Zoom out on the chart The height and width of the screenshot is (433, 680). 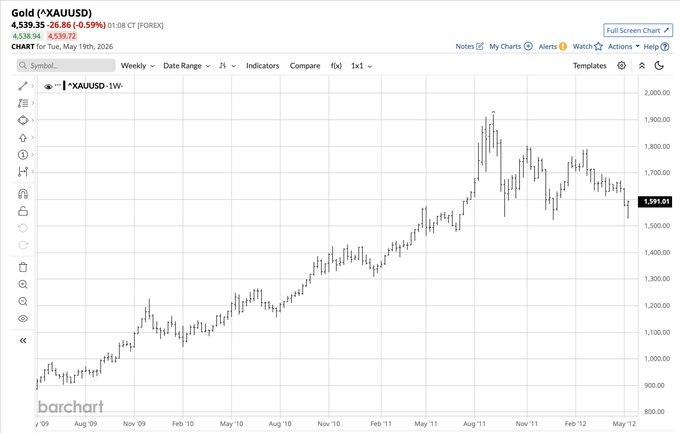23,302
